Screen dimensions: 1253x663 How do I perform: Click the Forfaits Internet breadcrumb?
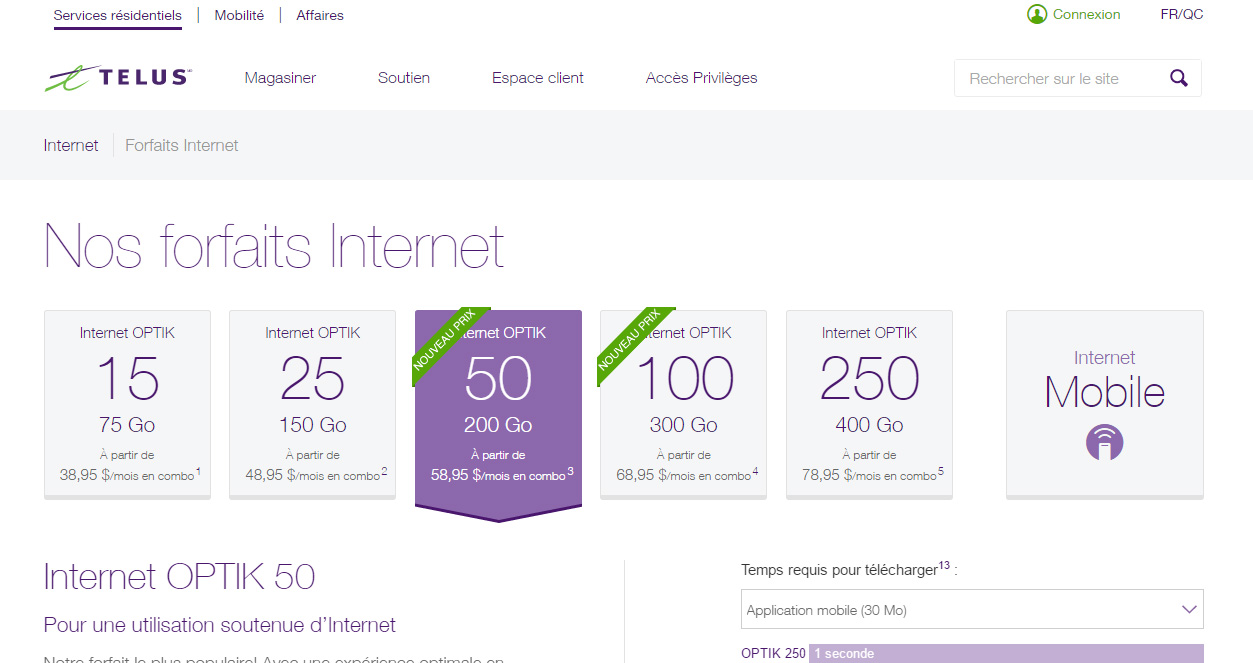[x=182, y=145]
